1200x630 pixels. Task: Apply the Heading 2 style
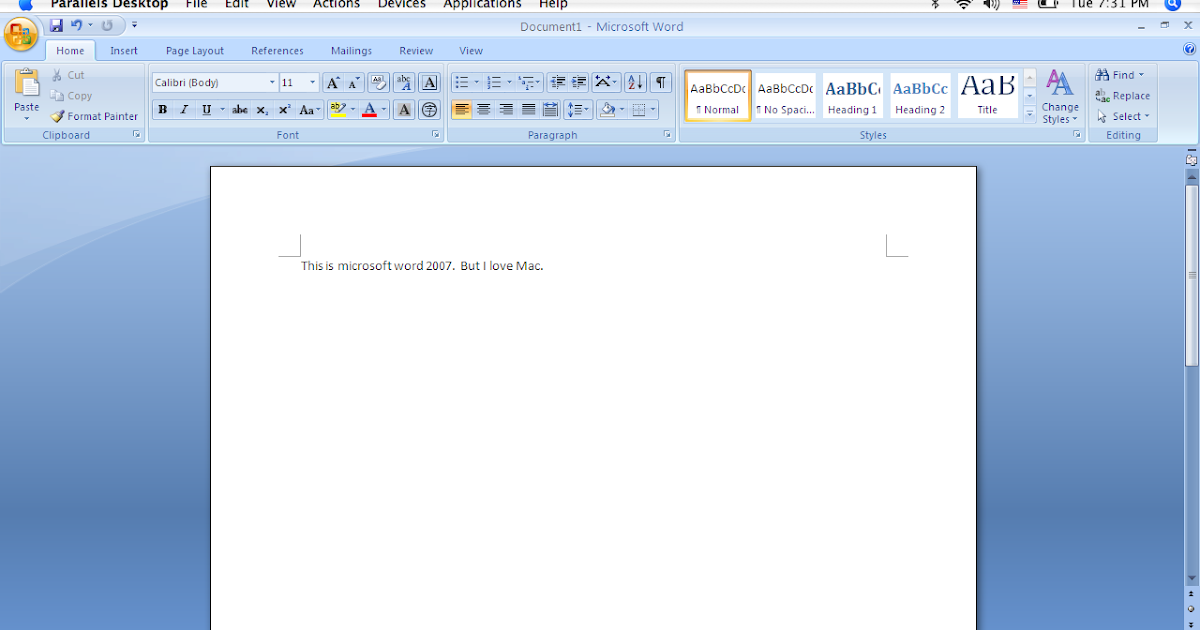(920, 96)
